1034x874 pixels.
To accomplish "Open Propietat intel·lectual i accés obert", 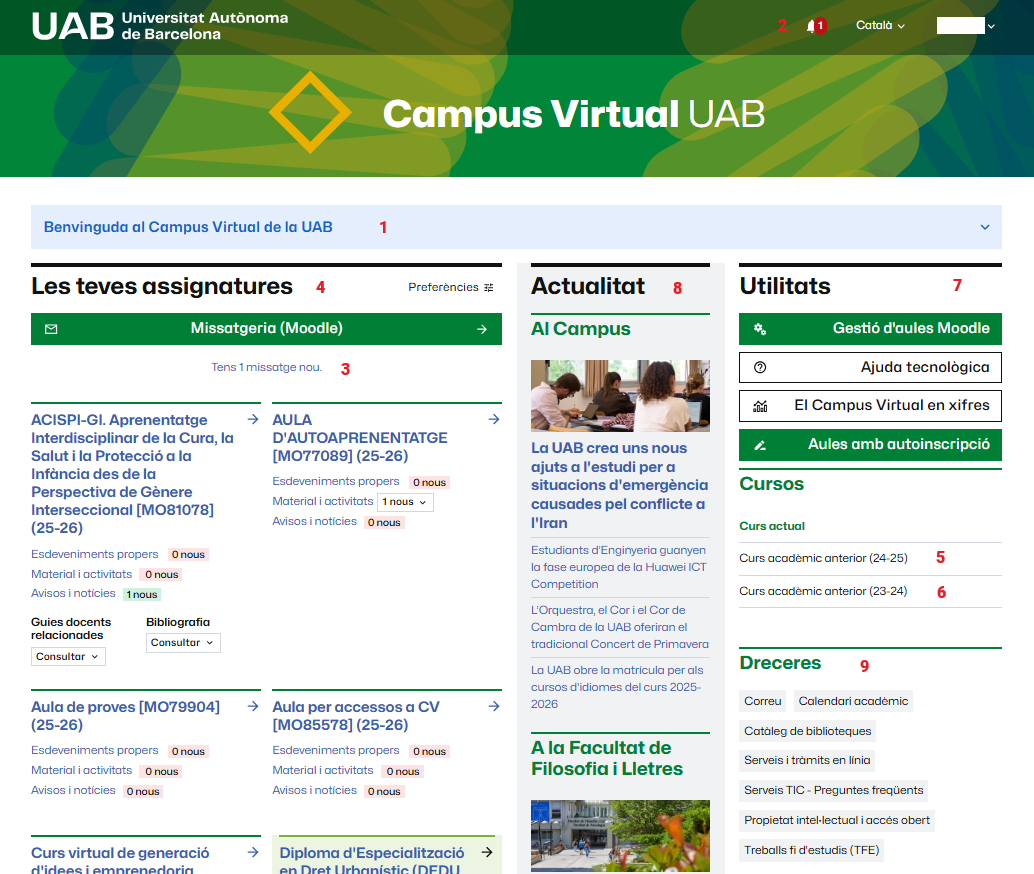I will coord(837,820).
